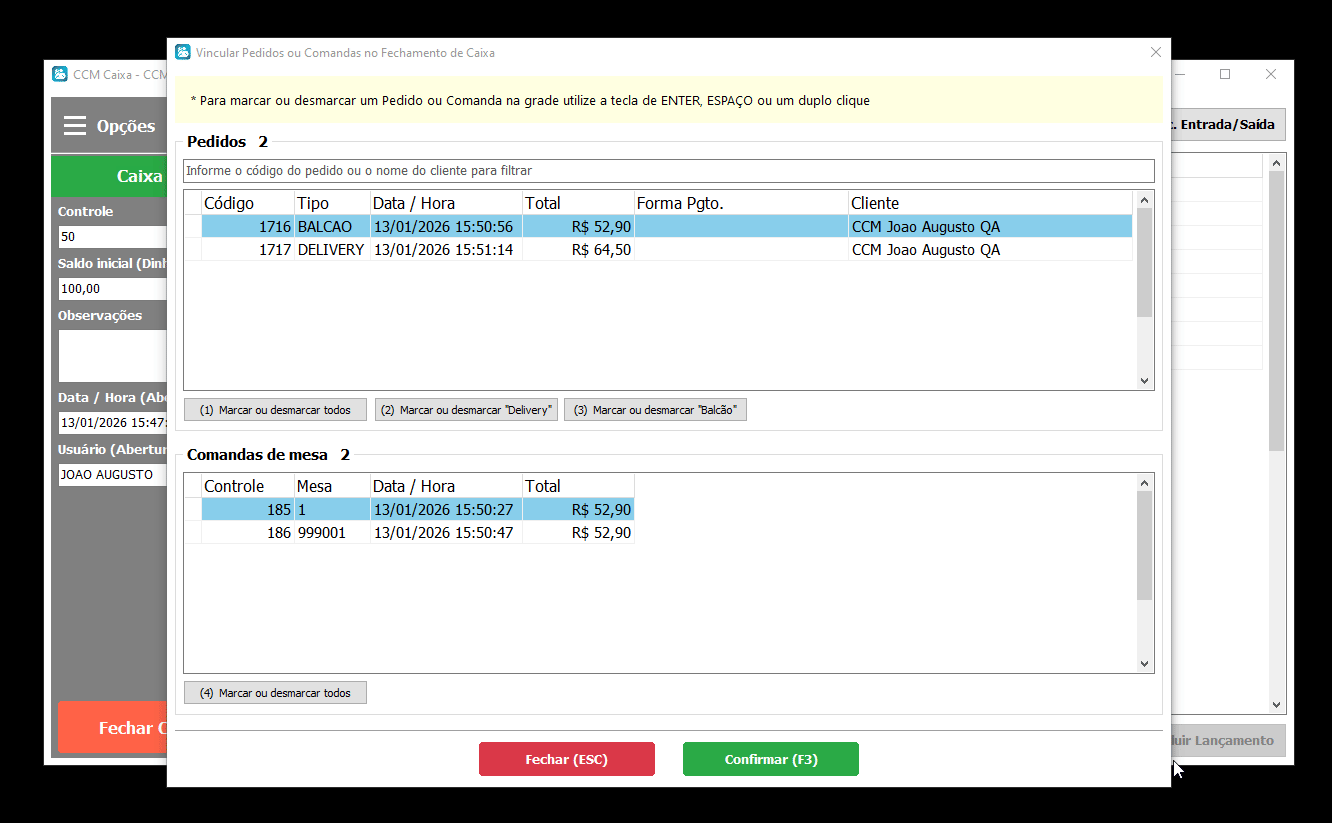
Task: Sort by Código column header
Action: tap(247, 203)
